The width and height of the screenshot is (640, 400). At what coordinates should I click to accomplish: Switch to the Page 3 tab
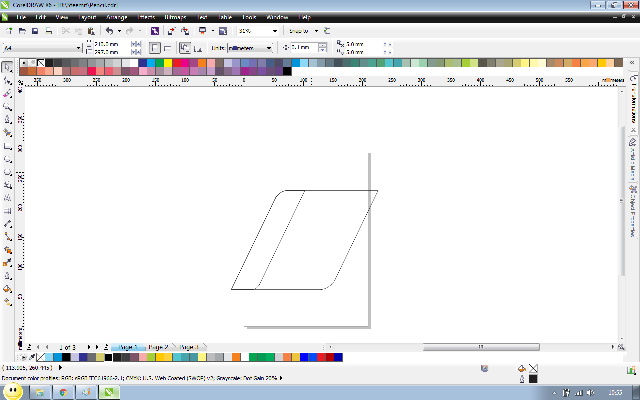click(189, 347)
